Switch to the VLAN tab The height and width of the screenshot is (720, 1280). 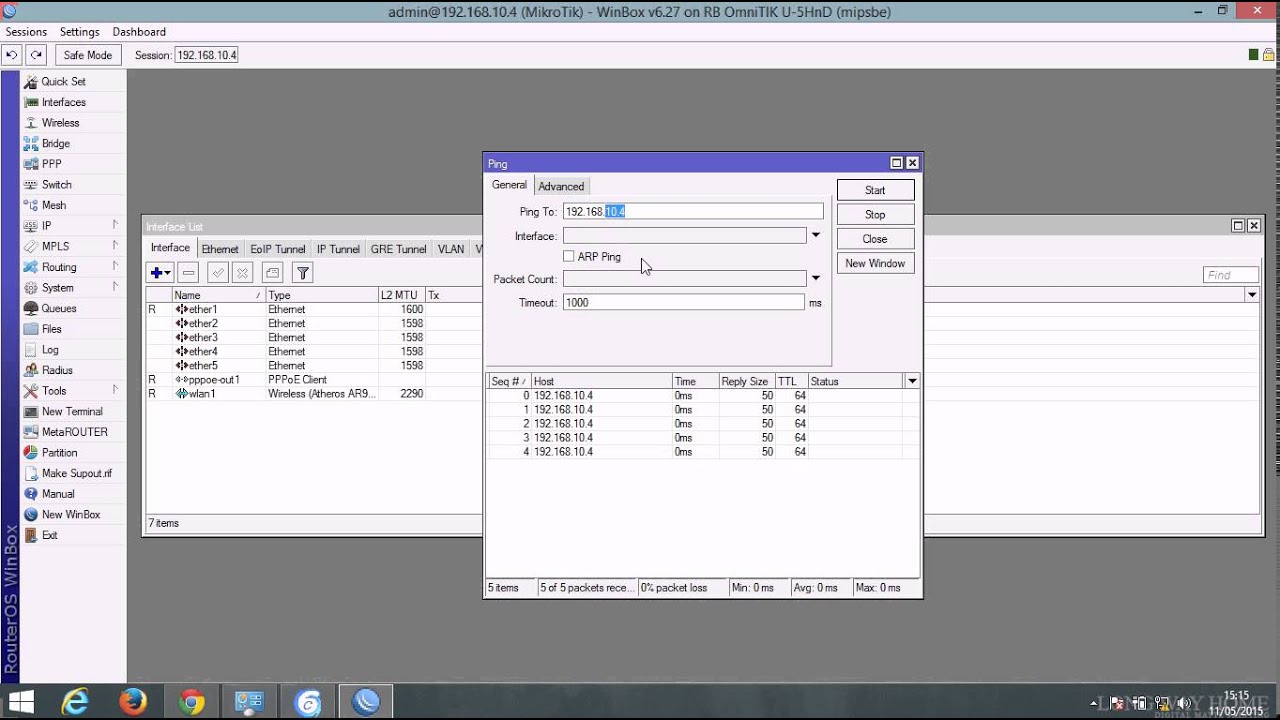pyautogui.click(x=451, y=249)
